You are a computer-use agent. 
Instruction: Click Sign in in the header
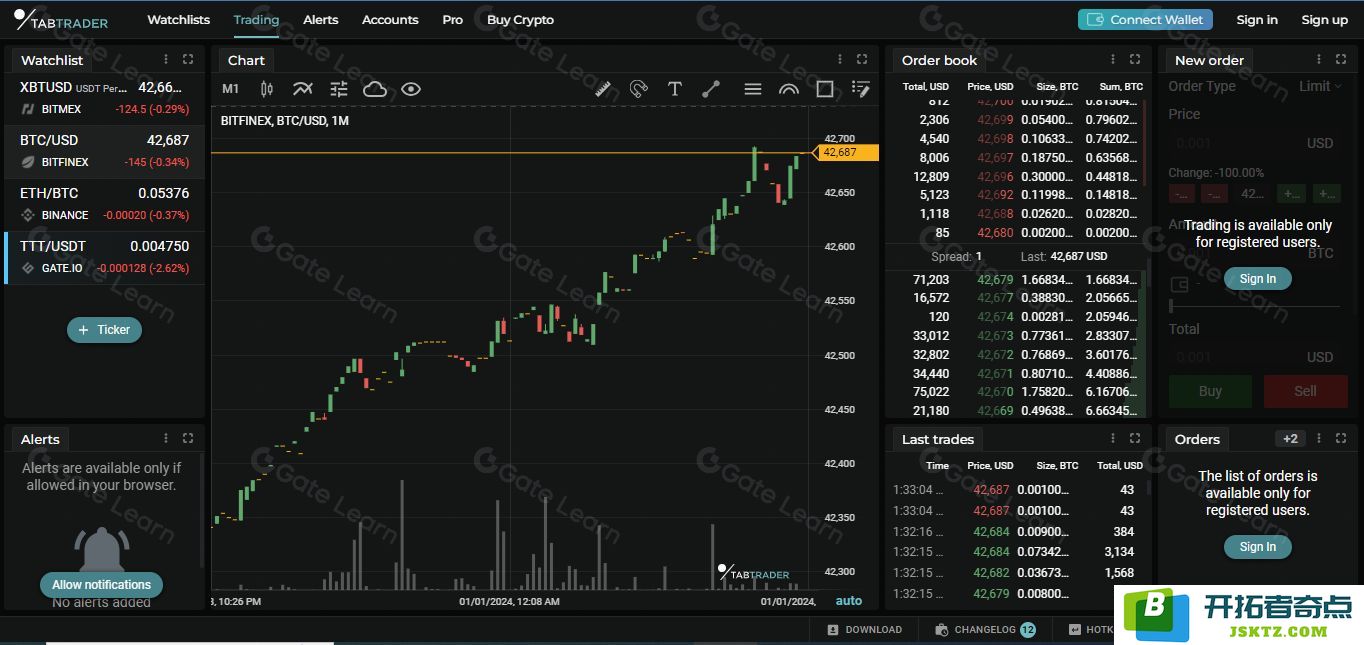1257,20
